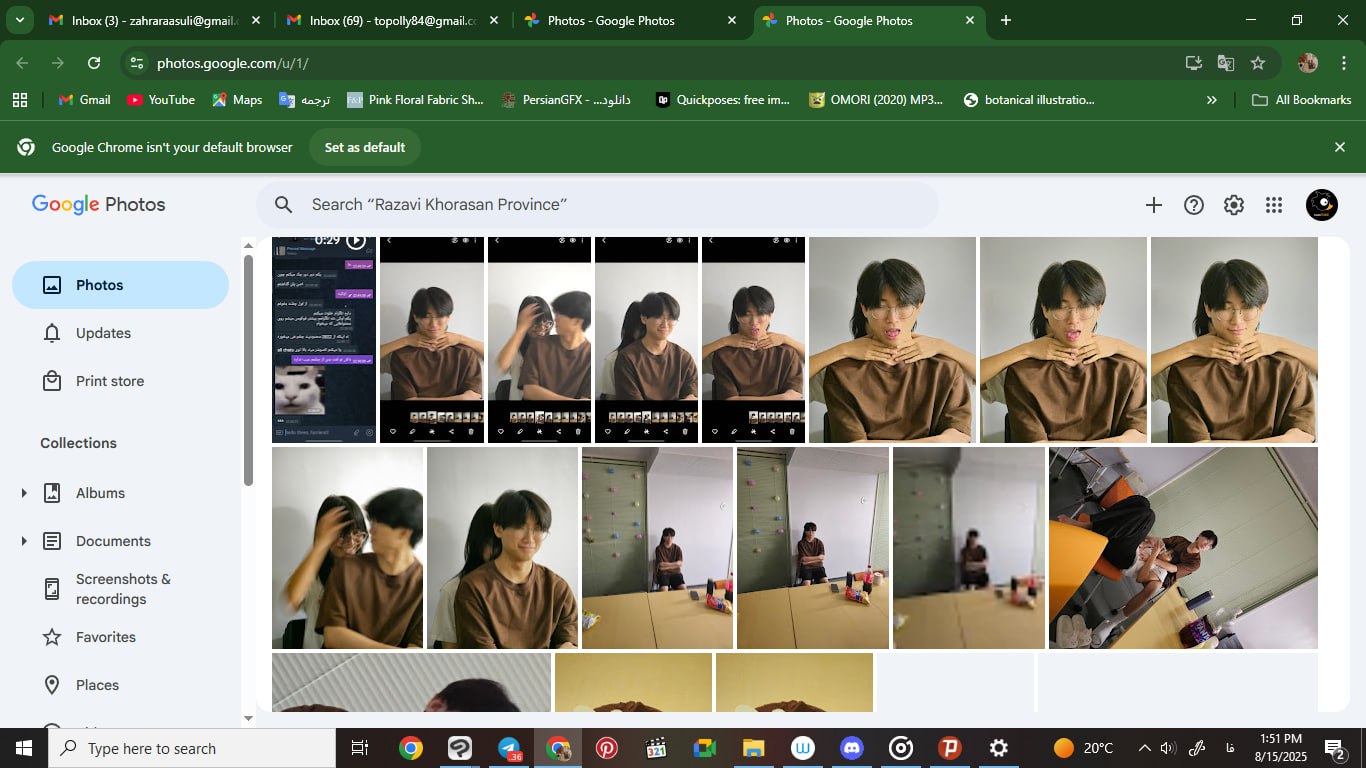Click the magnifier search icon in Photos
Screen dimensions: 1366x768
[284, 205]
